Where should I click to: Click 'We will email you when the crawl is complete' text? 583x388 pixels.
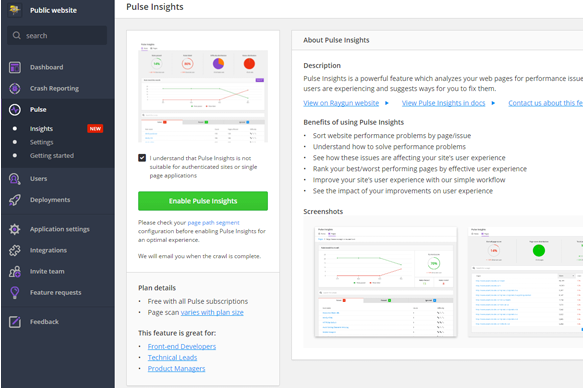pyautogui.click(x=199, y=256)
